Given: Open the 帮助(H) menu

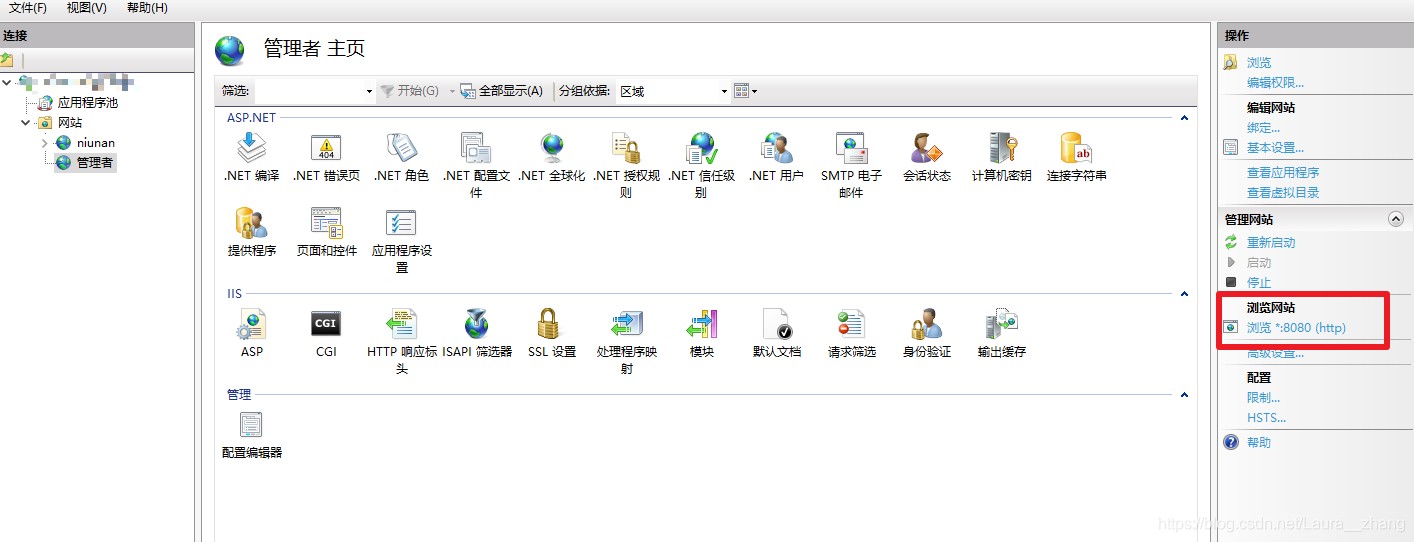Looking at the screenshot, I should pyautogui.click(x=147, y=8).
